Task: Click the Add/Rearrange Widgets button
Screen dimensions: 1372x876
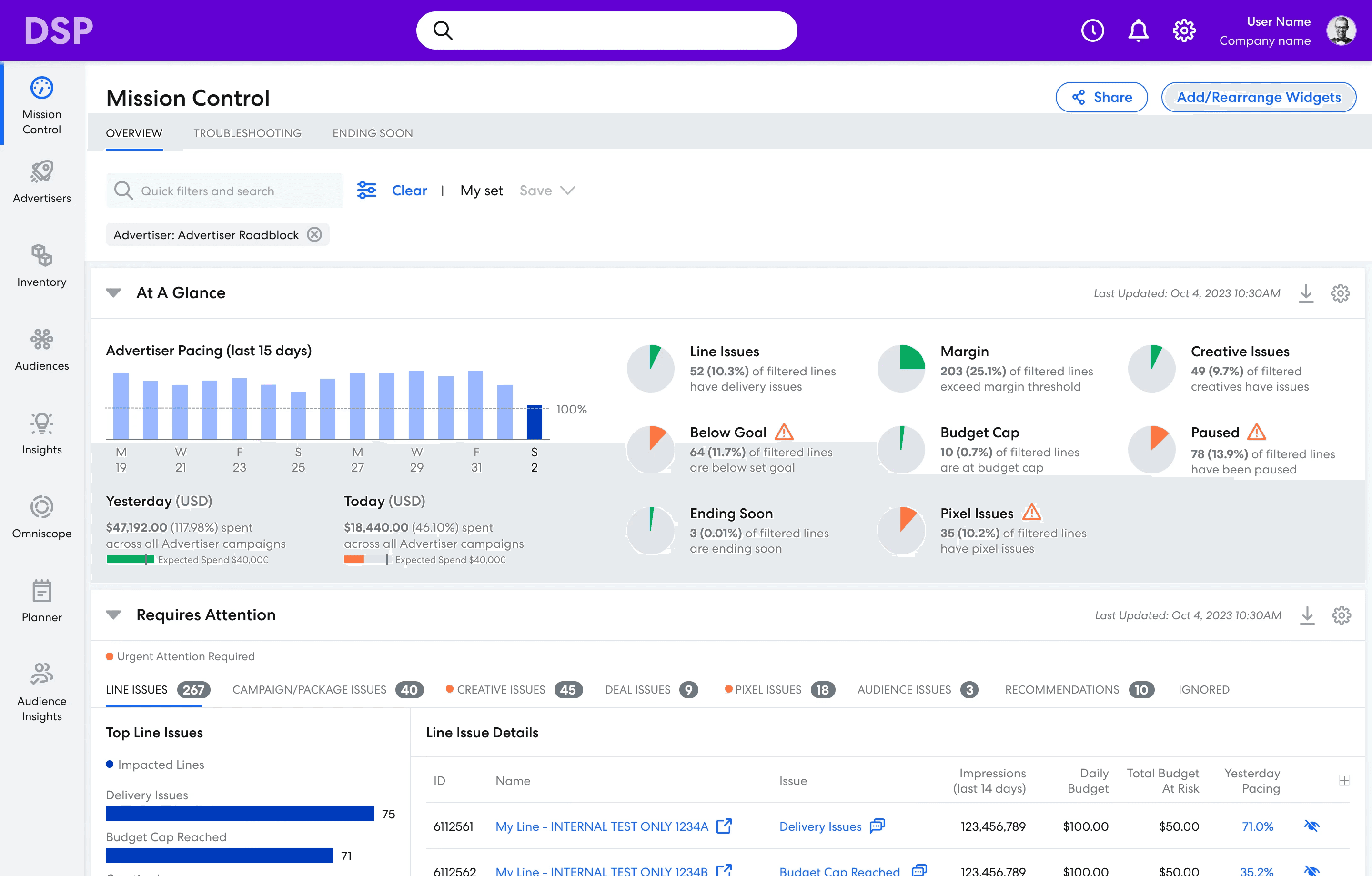Action: pyautogui.click(x=1258, y=97)
